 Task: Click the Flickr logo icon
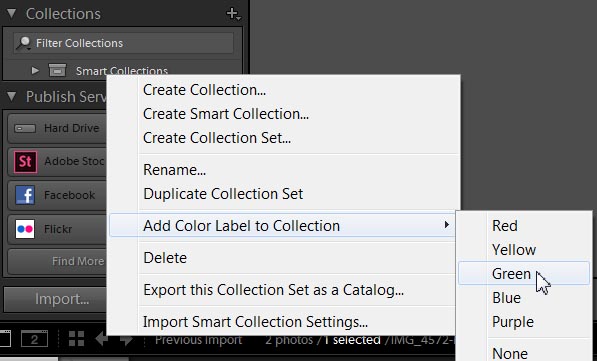pos(25,229)
